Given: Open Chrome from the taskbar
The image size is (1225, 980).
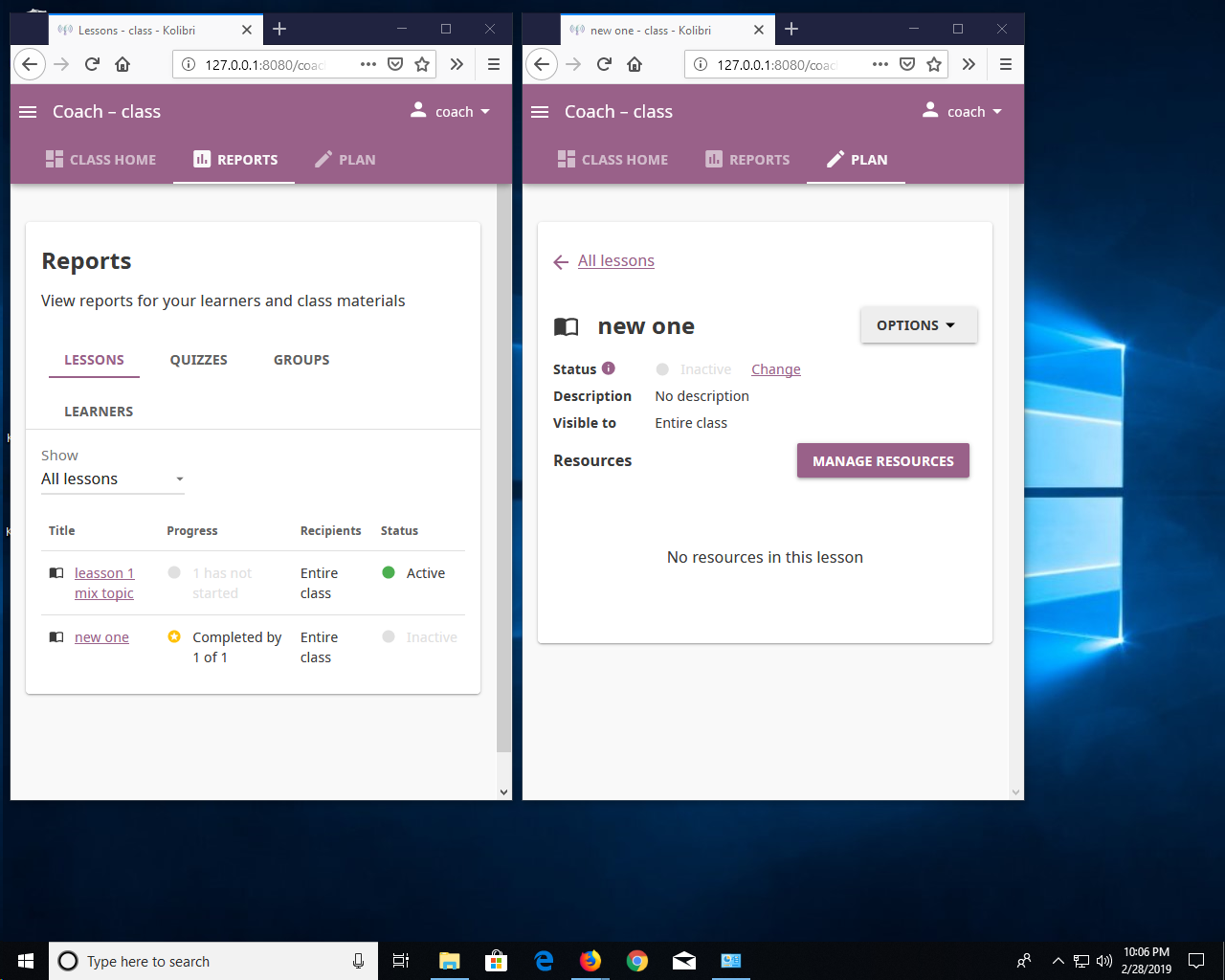Looking at the screenshot, I should (x=637, y=961).
